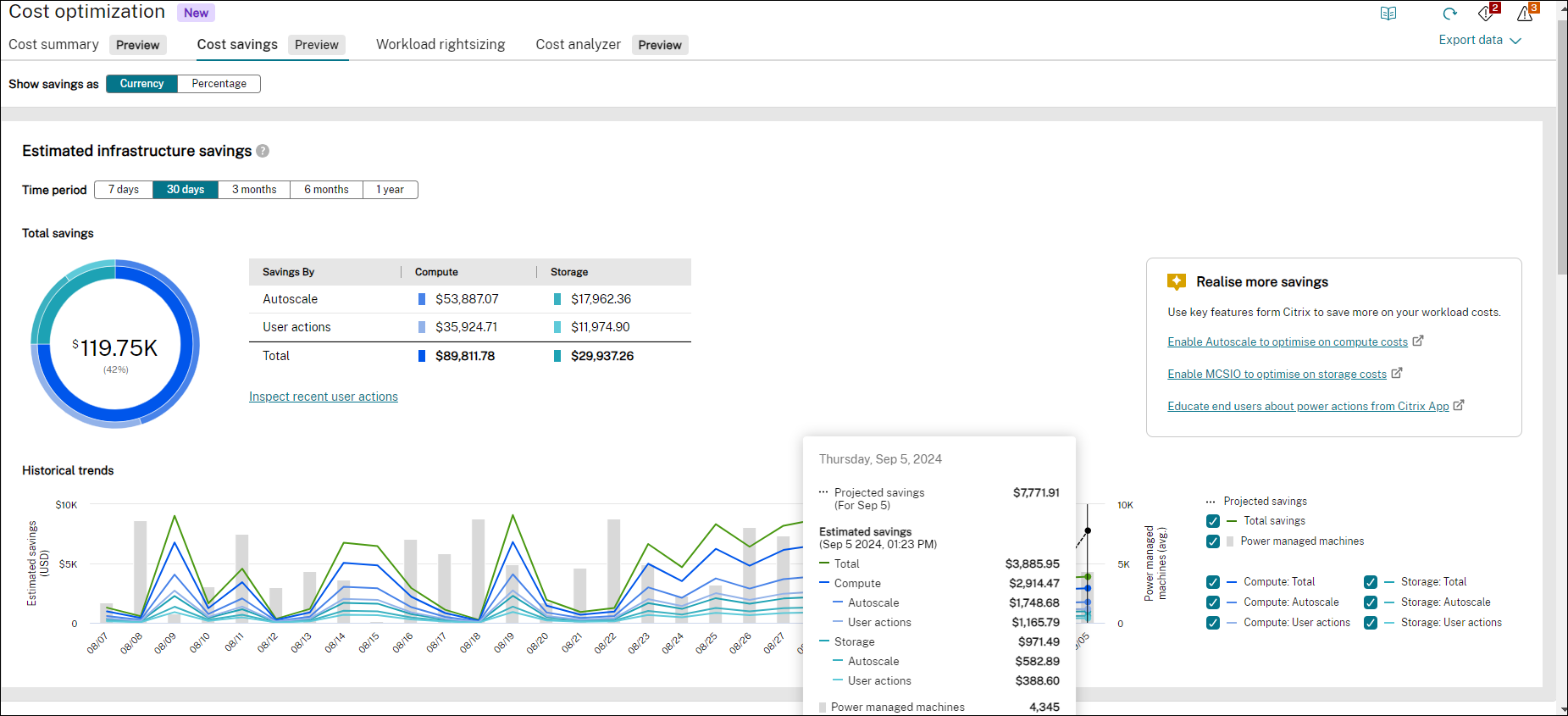Expand the Export data dropdown
The image size is (1568, 716).
[1479, 40]
